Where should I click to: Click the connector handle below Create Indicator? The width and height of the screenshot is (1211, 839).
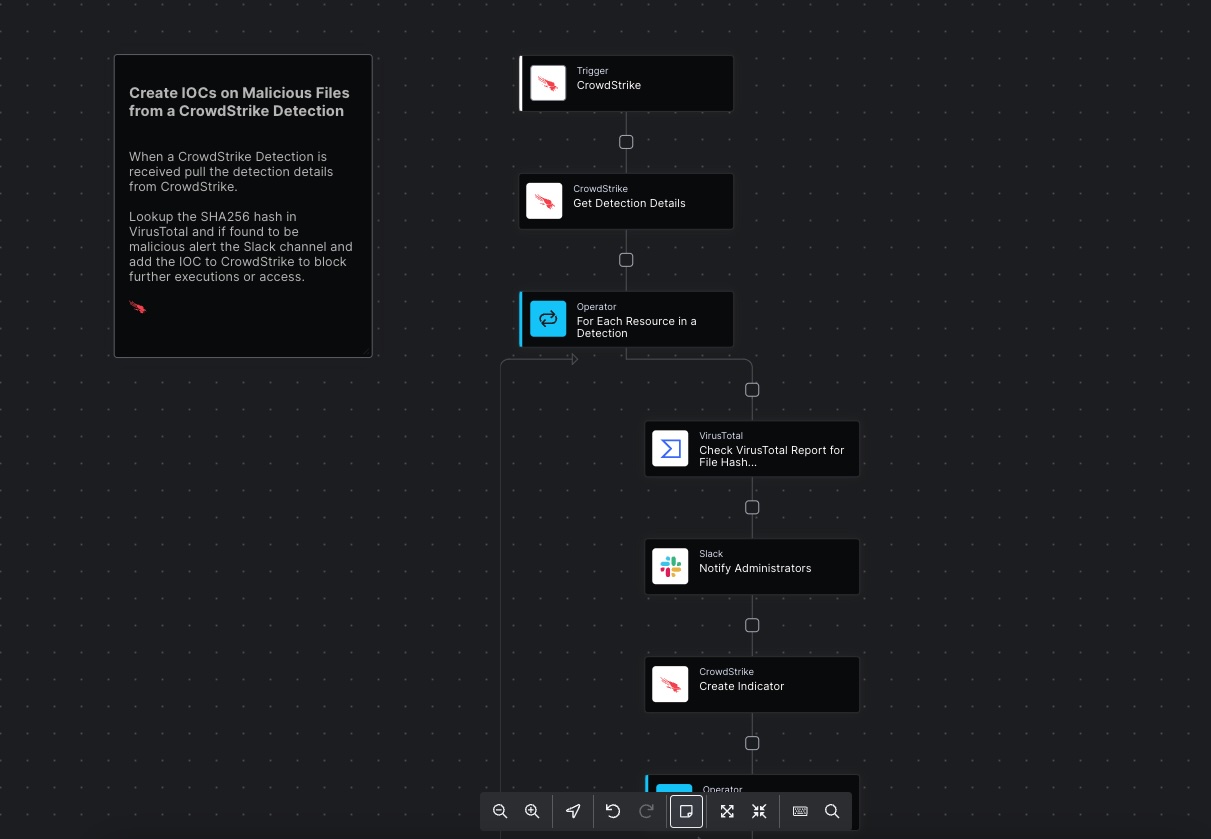pyautogui.click(x=752, y=743)
